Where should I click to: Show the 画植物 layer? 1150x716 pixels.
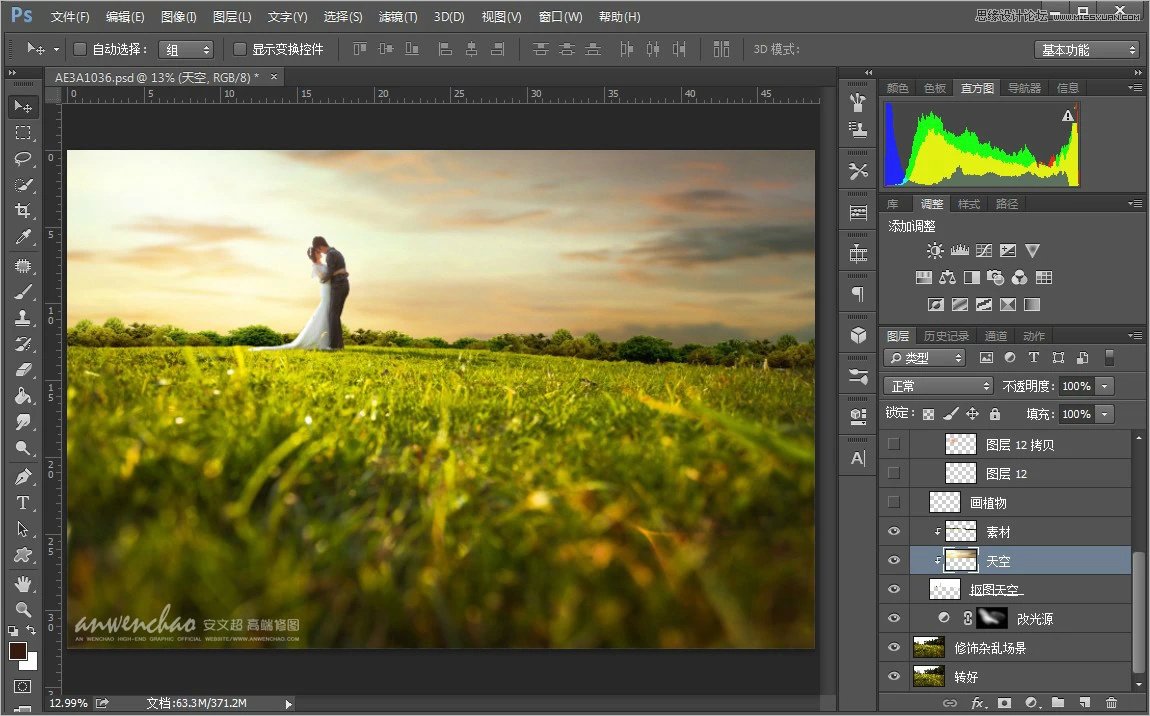pos(893,502)
